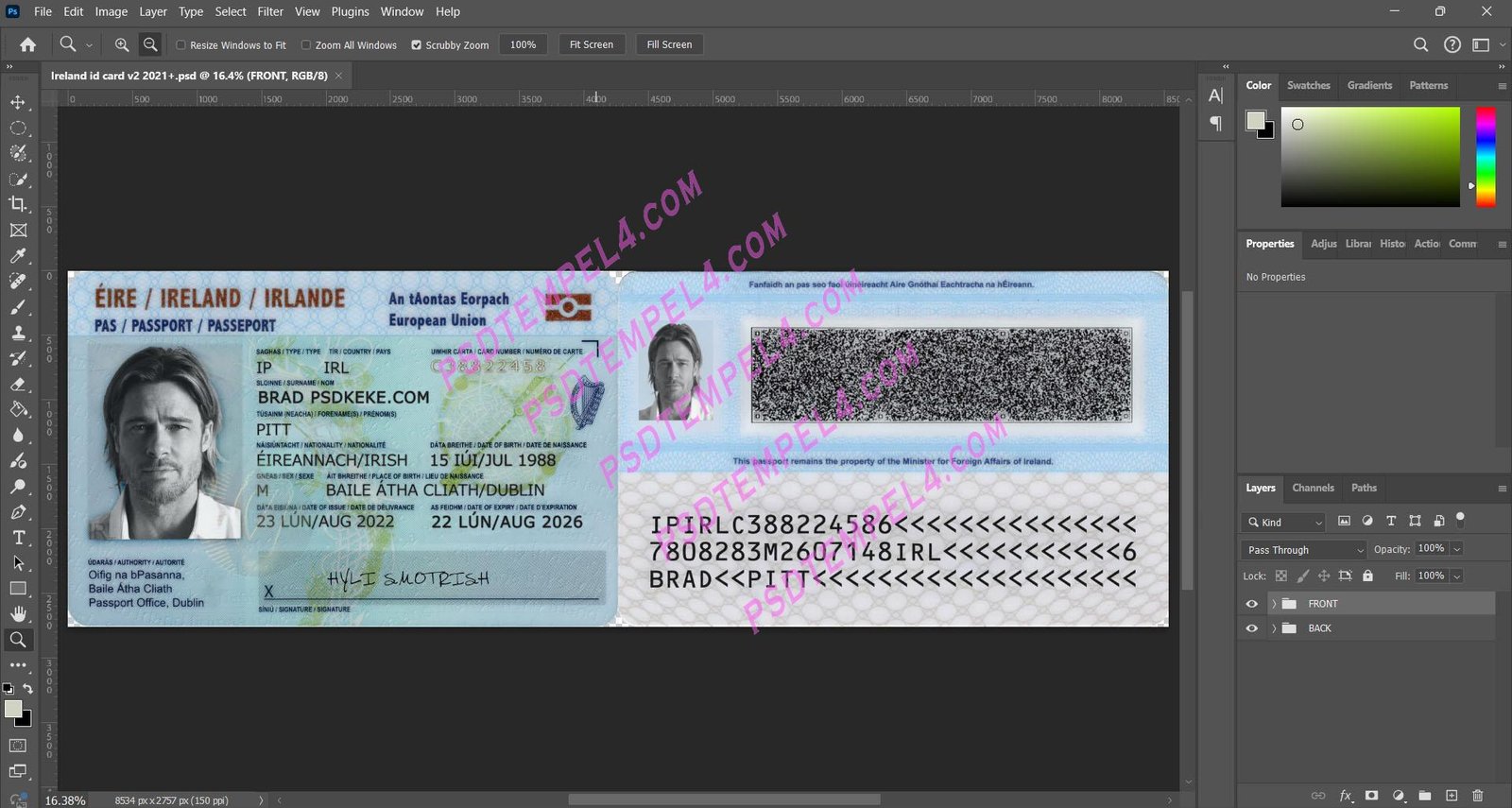
Task: Click the Fill Screen button
Action: click(x=669, y=44)
